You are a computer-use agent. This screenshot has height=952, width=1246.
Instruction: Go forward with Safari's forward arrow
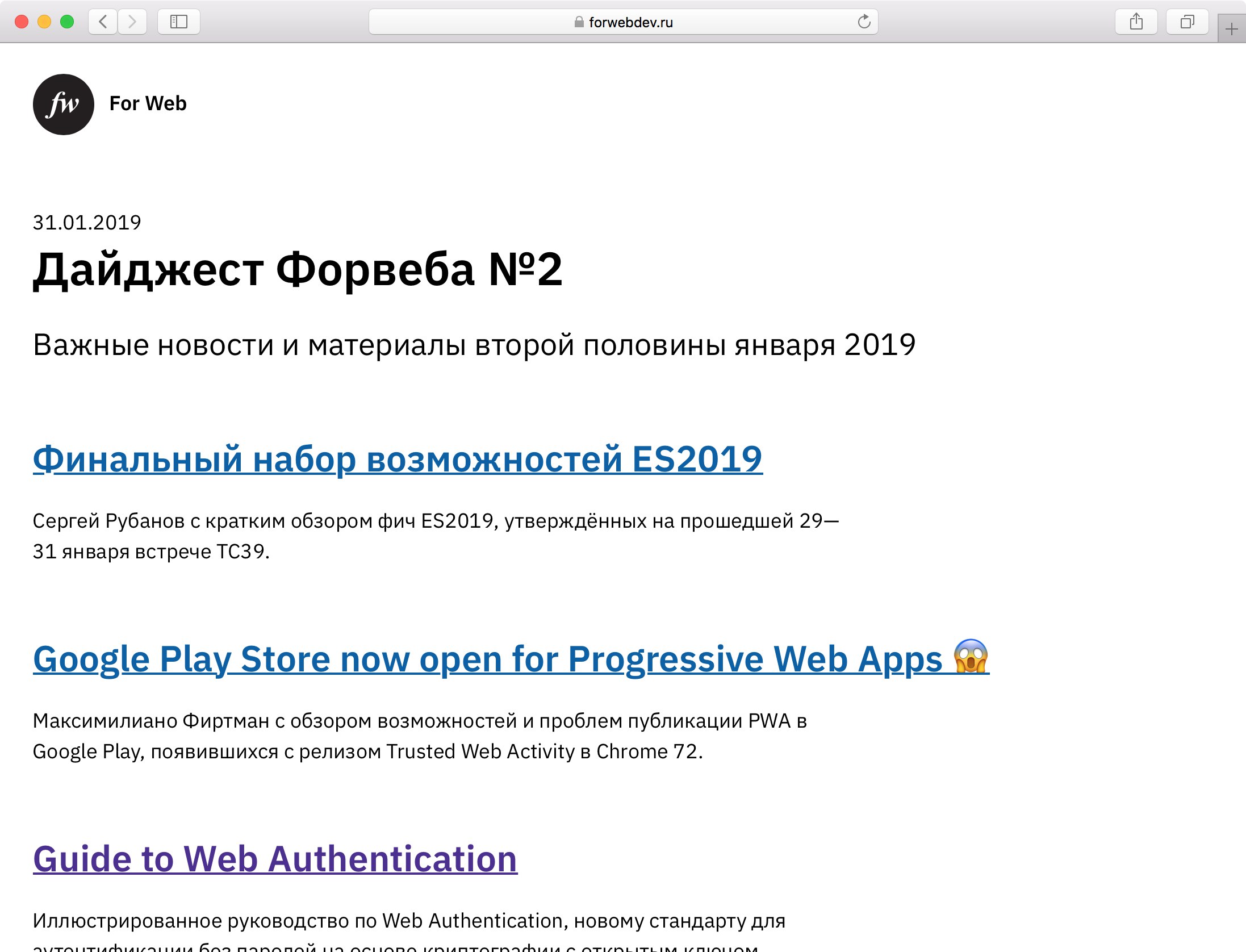(x=132, y=22)
